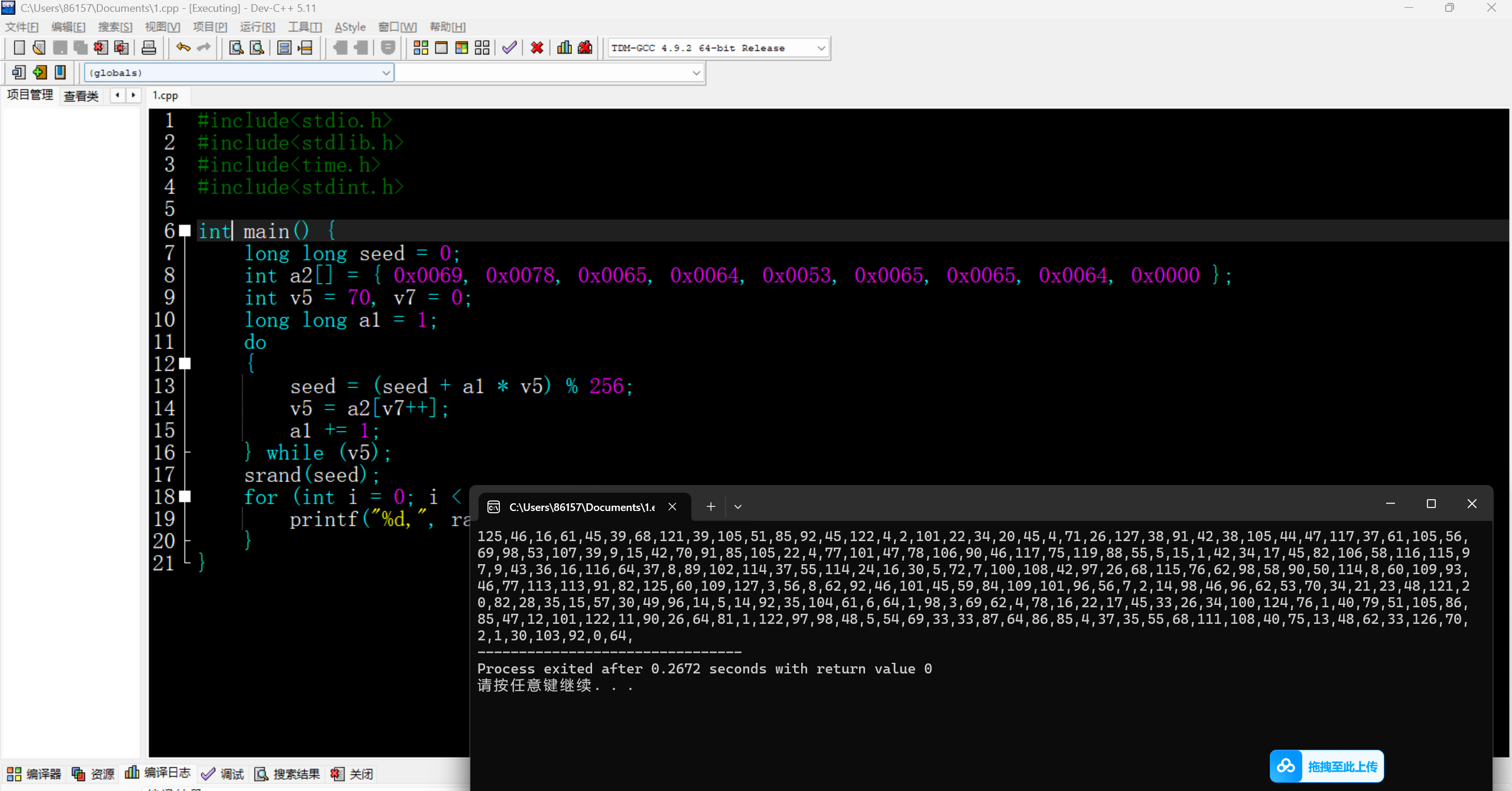Open the 项目[P] menu
This screenshot has height=791, width=1512.
pyautogui.click(x=210, y=27)
